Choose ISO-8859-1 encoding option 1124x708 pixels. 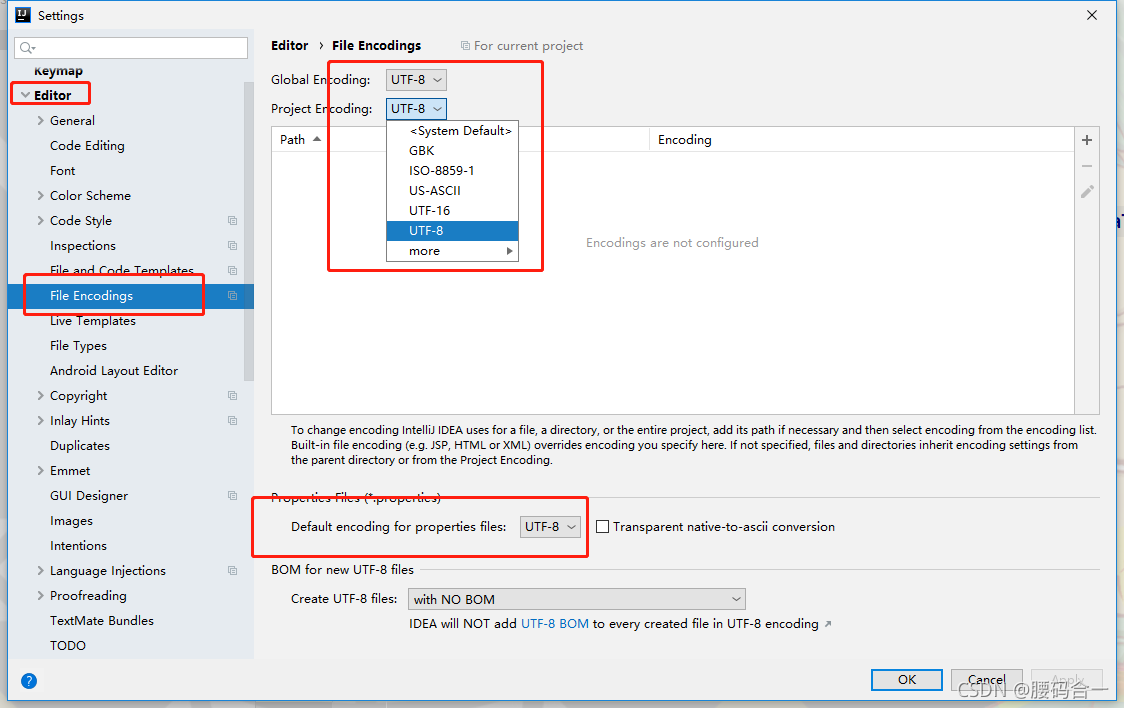pyautogui.click(x=452, y=171)
